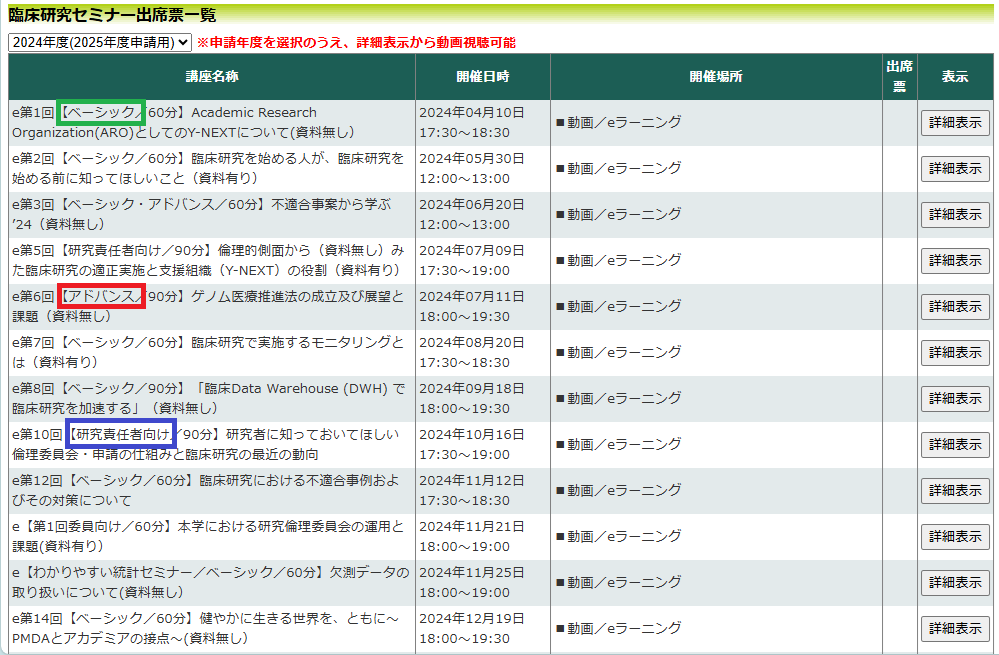The width and height of the screenshot is (999, 655).
Task: Click 詳細表示 for e第10回 倫理委員会 seminar
Action: point(955,444)
